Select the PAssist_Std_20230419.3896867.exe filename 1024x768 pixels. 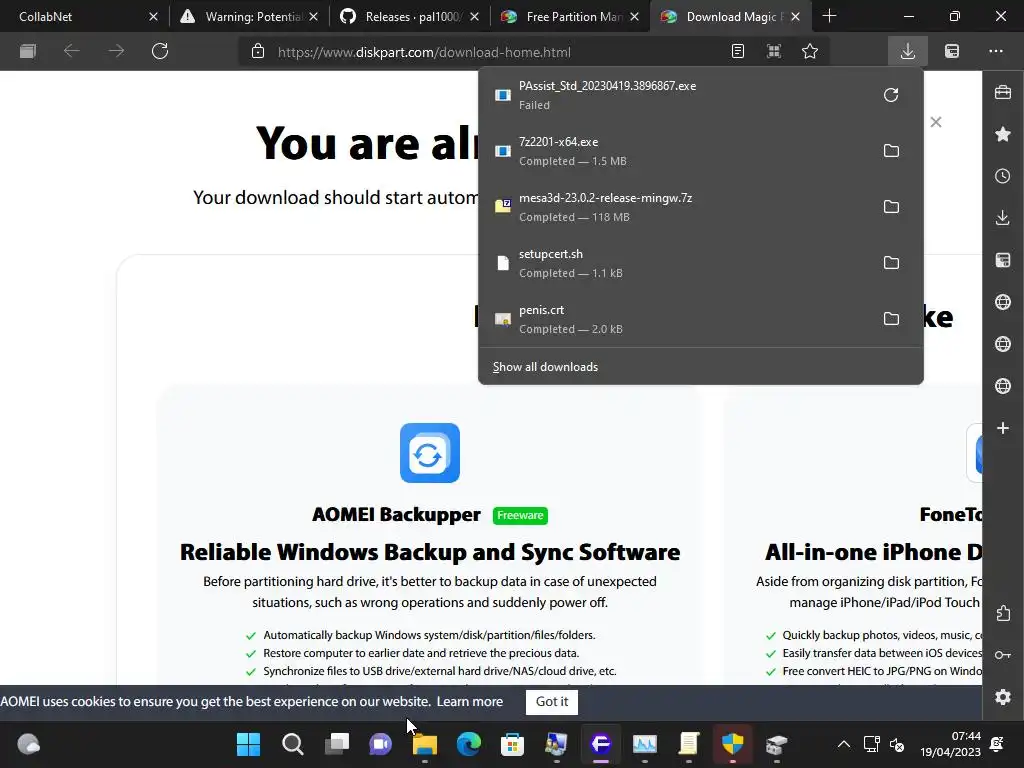point(607,86)
